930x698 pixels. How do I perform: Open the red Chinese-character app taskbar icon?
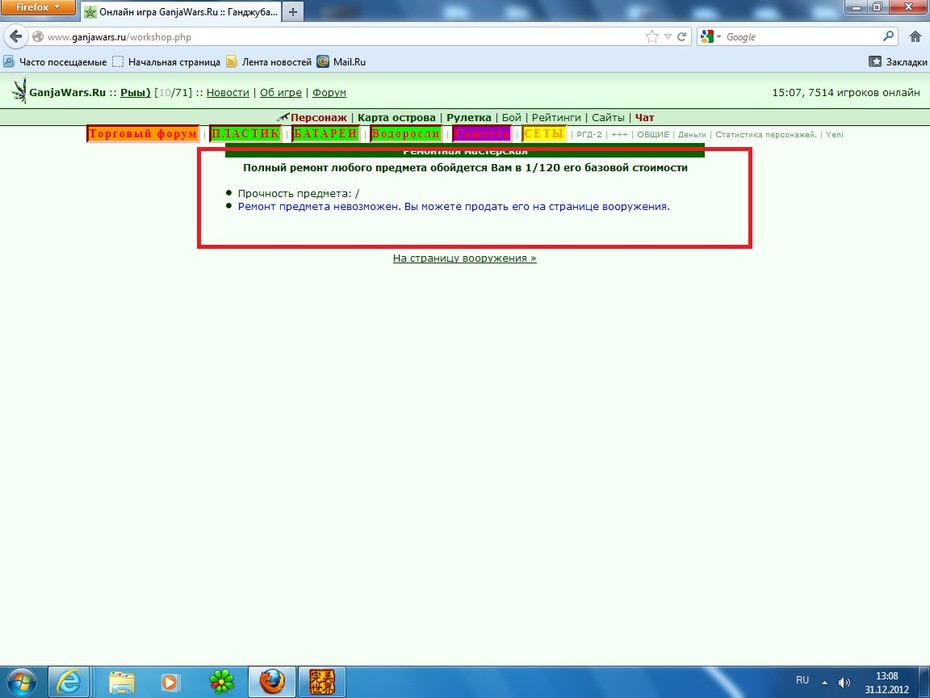pos(322,682)
